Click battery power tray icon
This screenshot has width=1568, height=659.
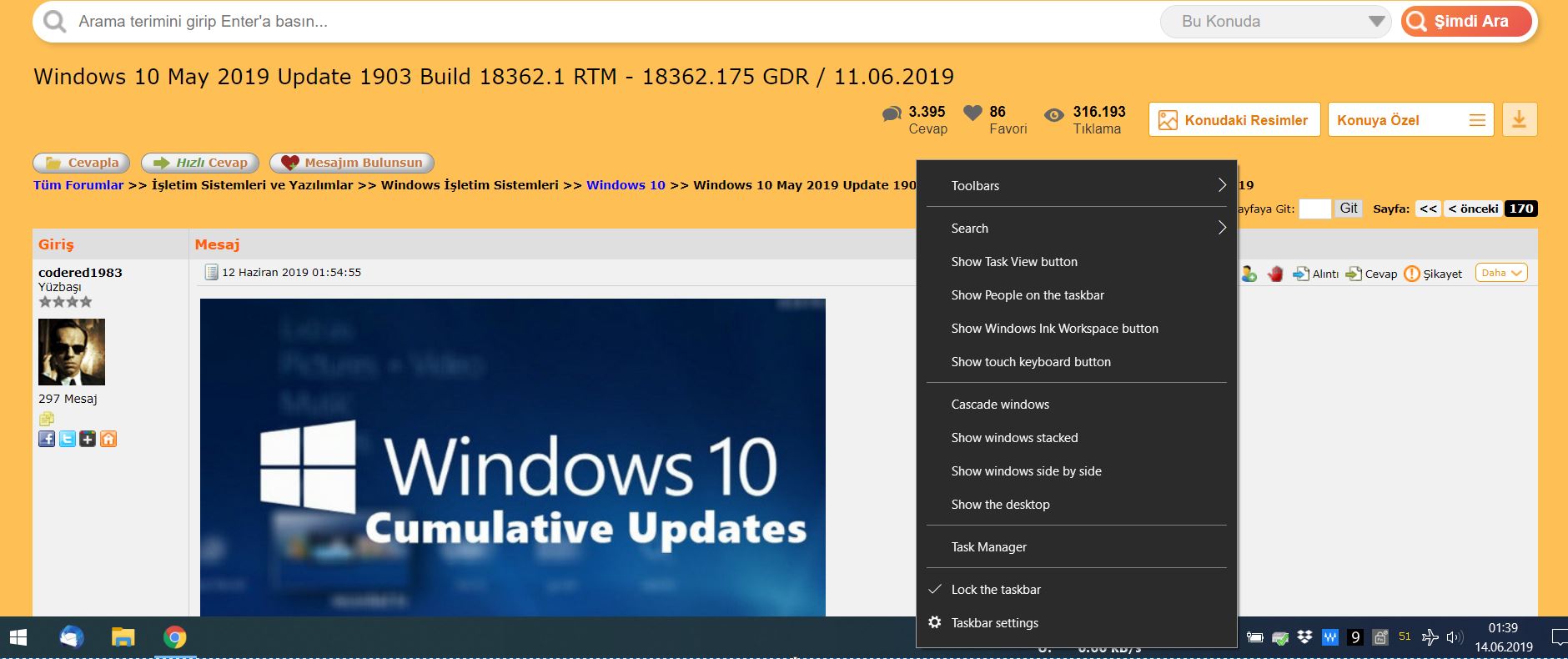(1255, 637)
